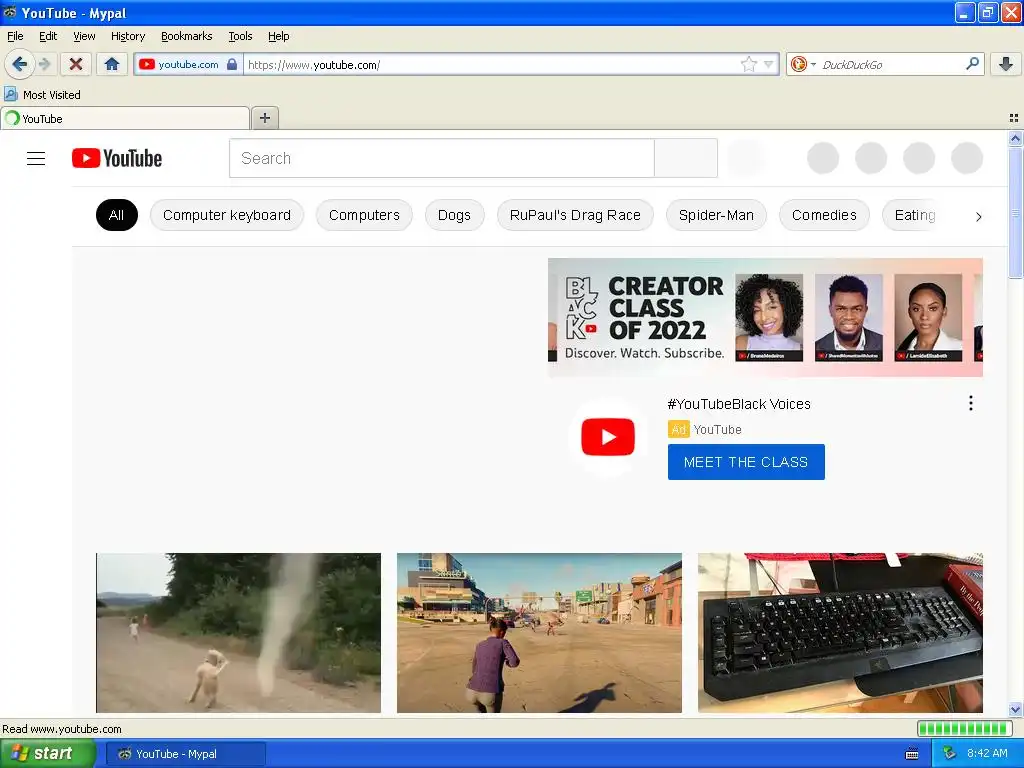Select the YouTube browser tab
The width and height of the screenshot is (1024, 768).
click(x=125, y=118)
